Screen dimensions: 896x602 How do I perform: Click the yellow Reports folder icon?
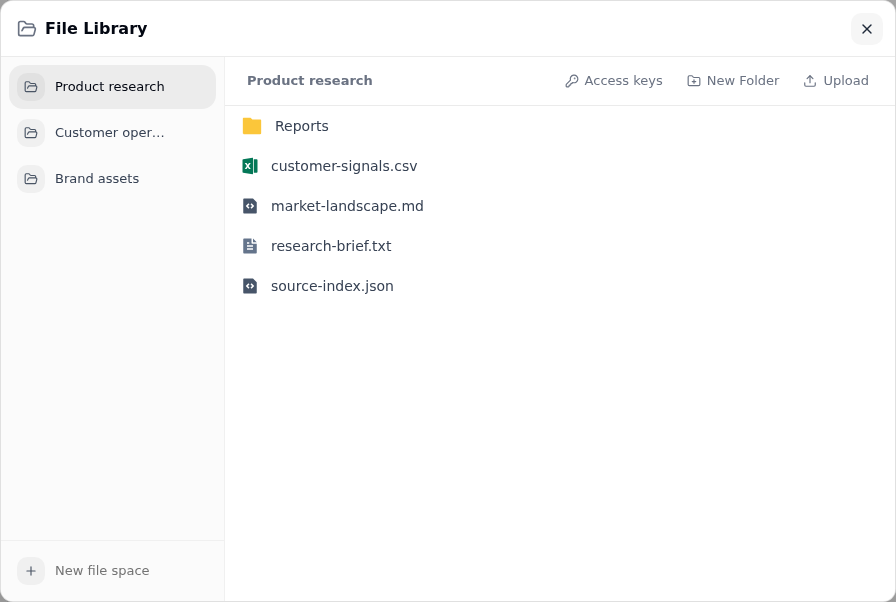tap(252, 126)
